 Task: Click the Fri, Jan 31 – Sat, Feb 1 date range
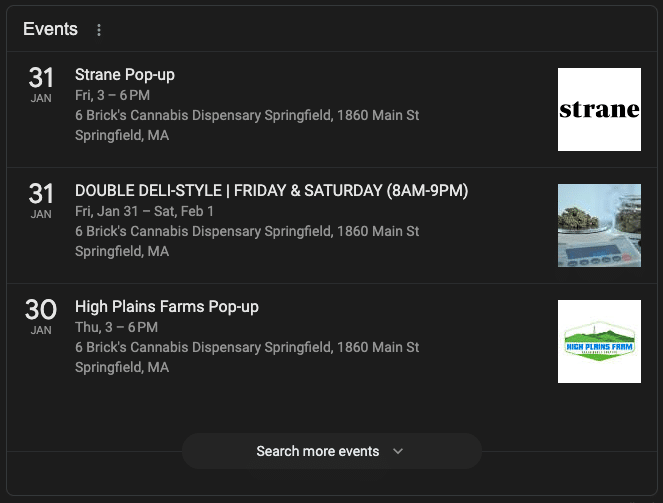coord(144,211)
